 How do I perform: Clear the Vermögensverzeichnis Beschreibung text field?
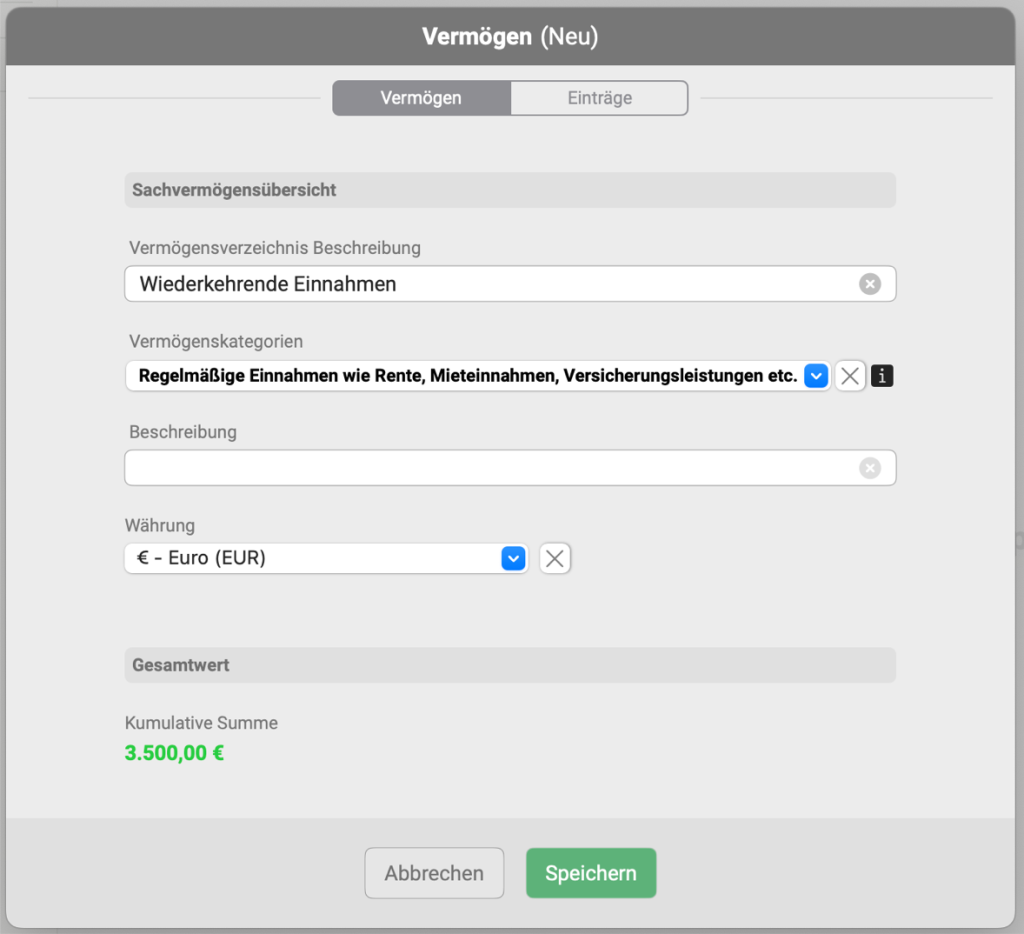click(869, 284)
